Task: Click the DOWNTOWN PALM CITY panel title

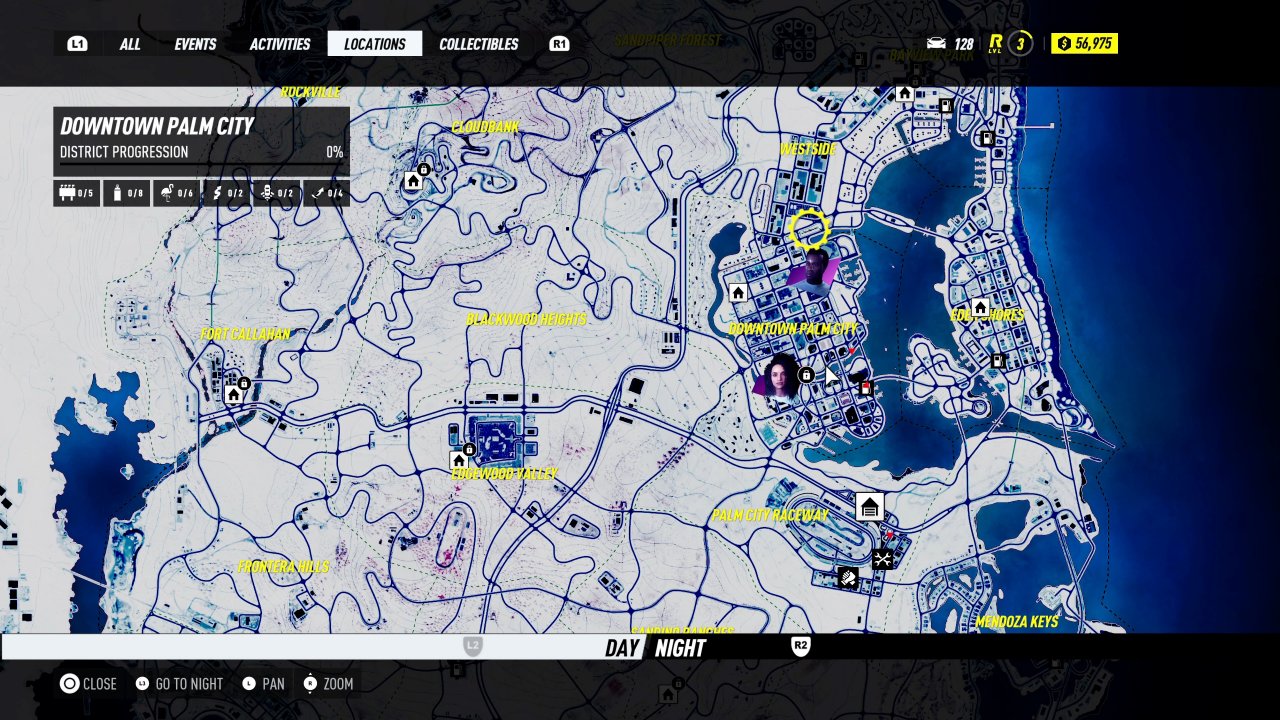Action: (x=157, y=126)
